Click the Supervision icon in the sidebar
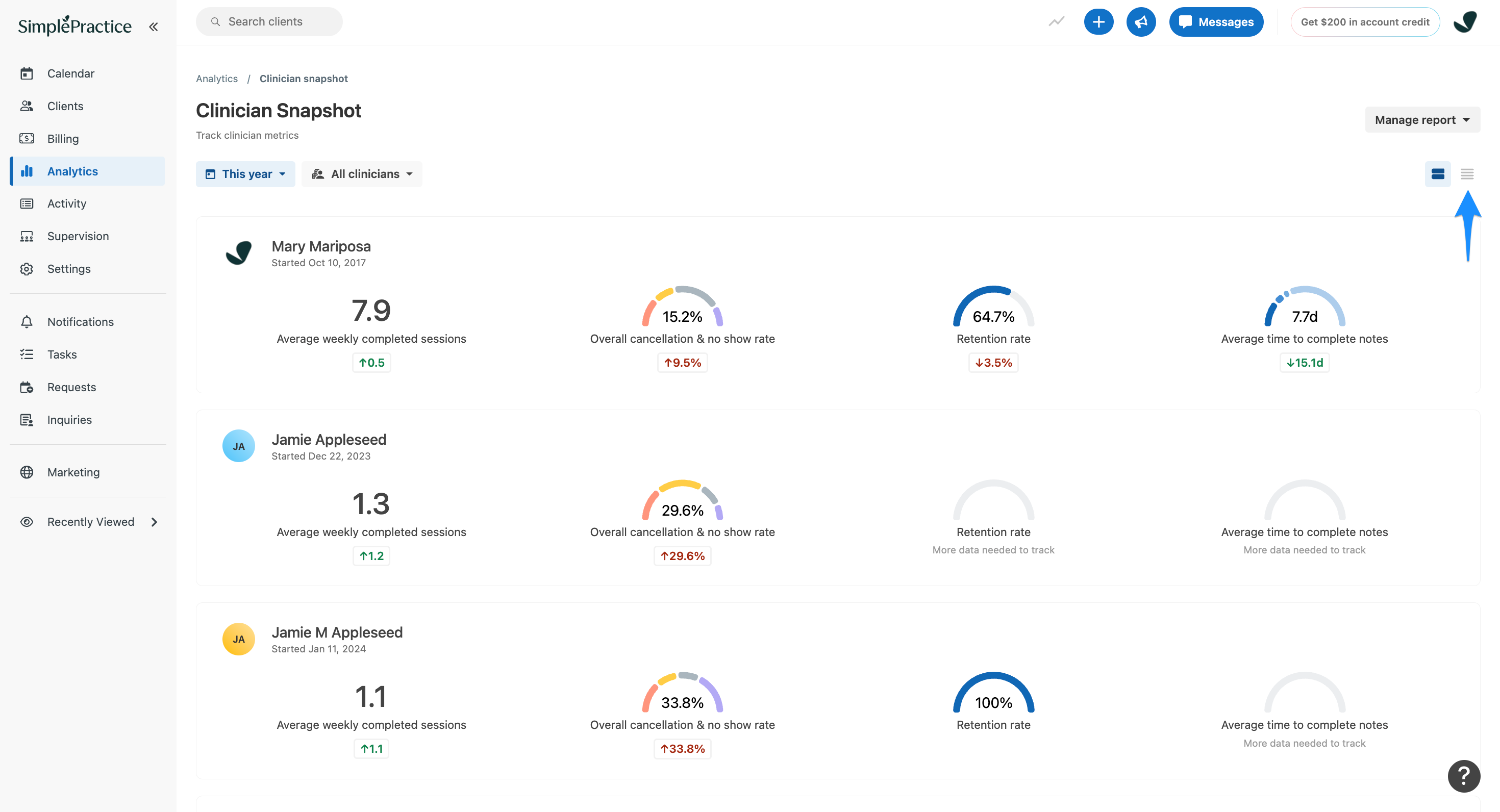Viewport: 1500px width, 812px height. 27,236
